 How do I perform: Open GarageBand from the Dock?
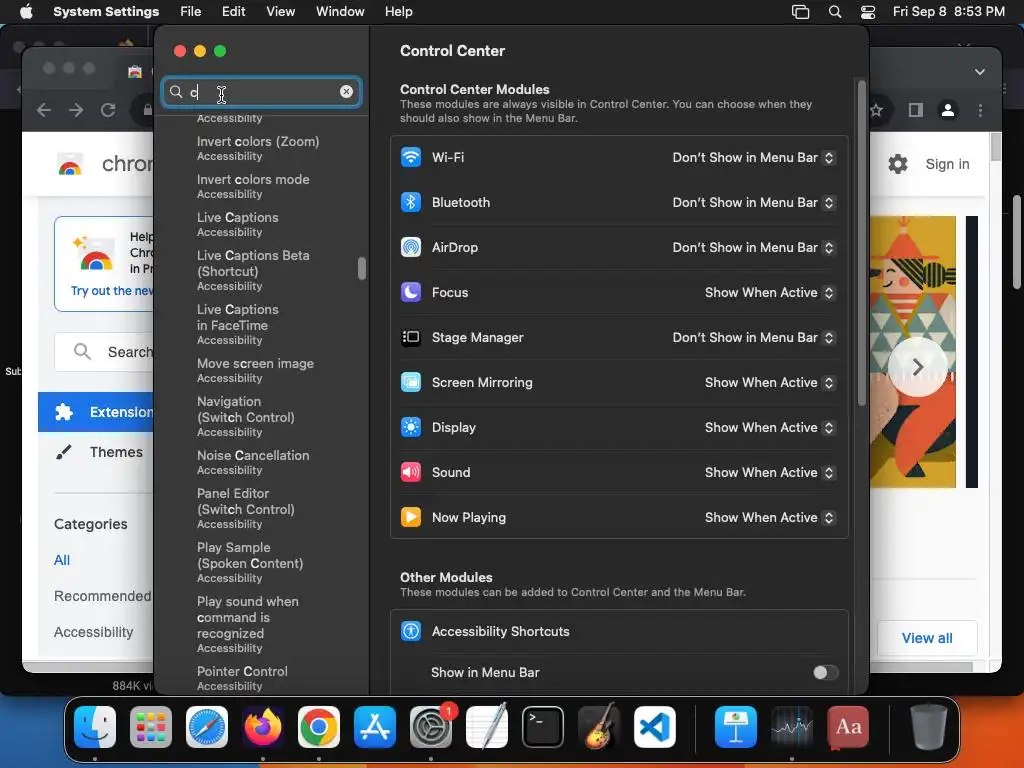coord(599,727)
